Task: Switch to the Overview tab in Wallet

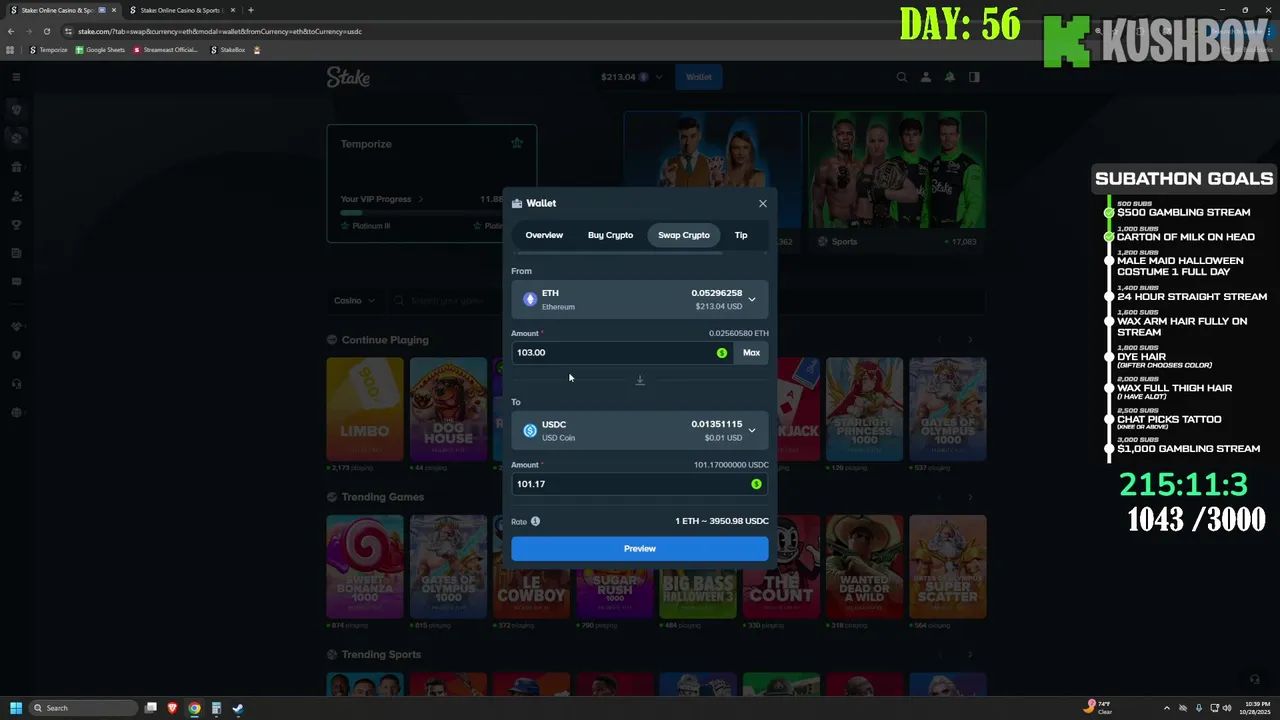Action: (544, 235)
